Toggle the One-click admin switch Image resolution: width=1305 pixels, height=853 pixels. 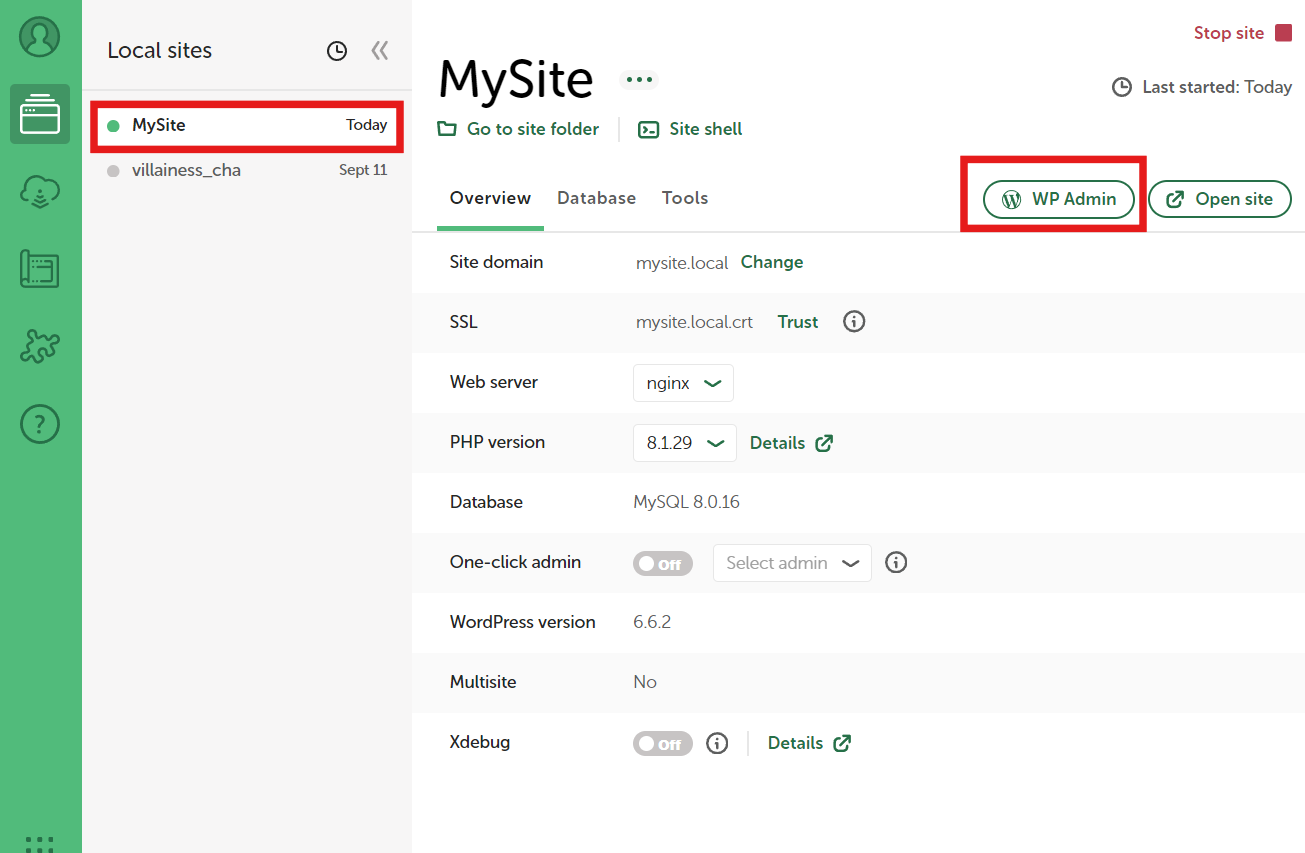[x=663, y=564]
